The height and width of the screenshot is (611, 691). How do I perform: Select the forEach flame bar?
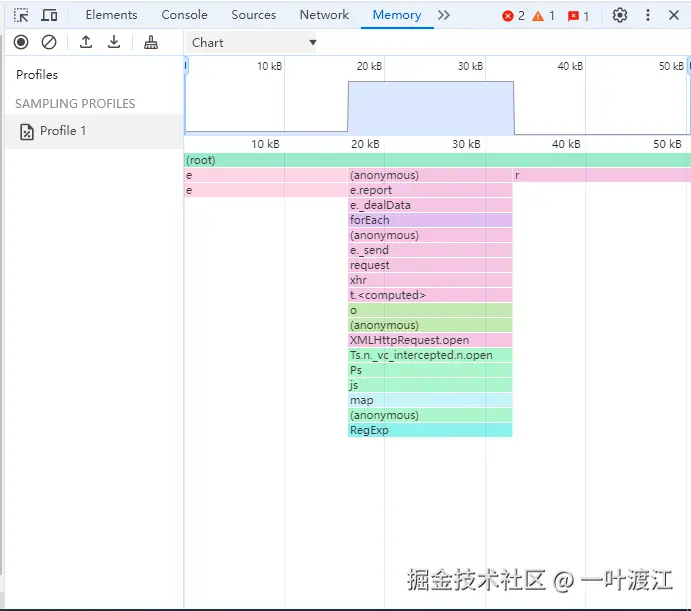click(x=430, y=220)
